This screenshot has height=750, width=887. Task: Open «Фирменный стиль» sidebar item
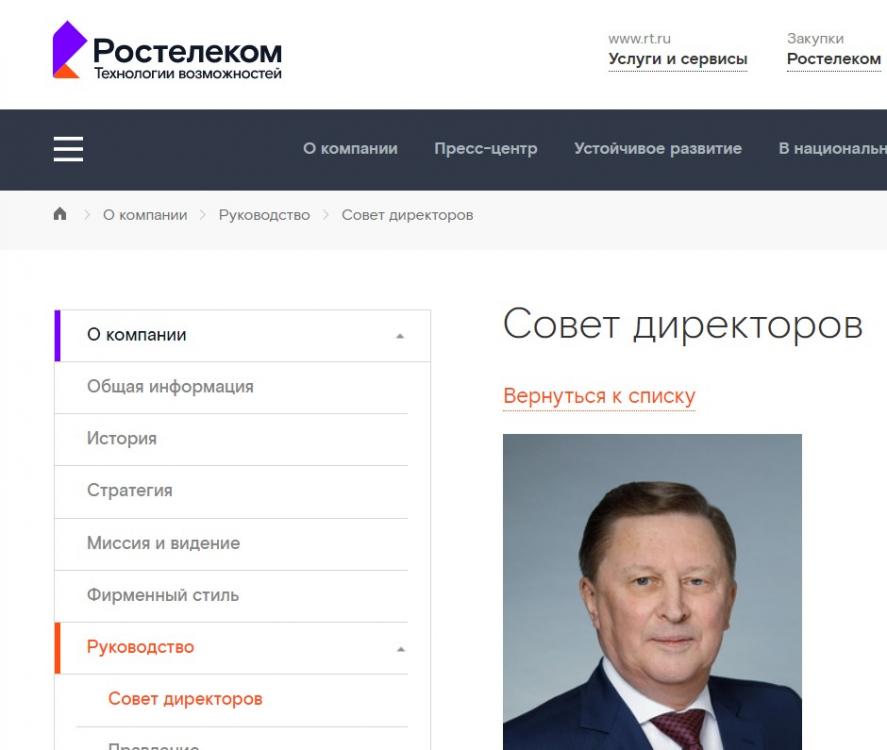click(231, 596)
